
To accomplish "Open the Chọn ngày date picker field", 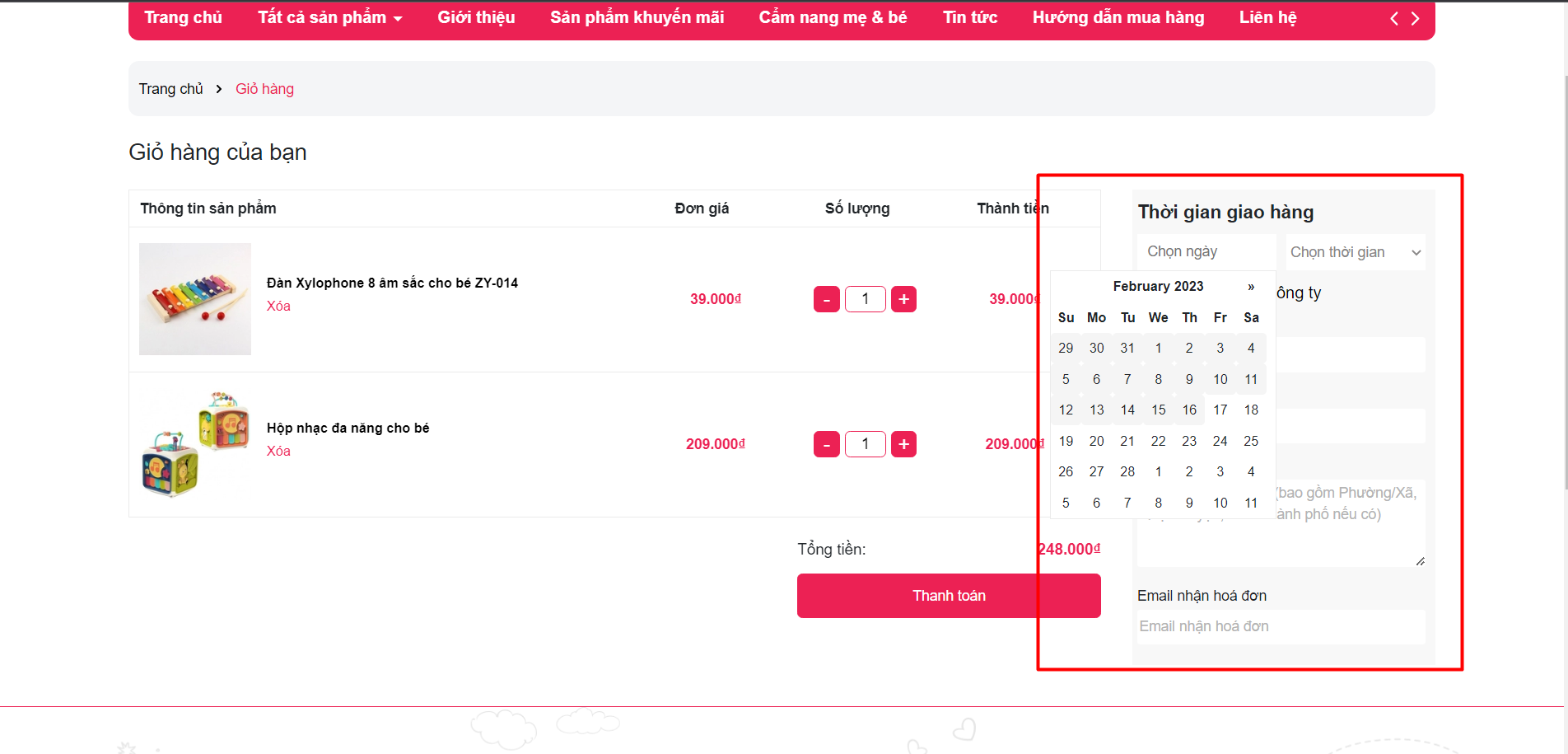I will point(1206,251).
